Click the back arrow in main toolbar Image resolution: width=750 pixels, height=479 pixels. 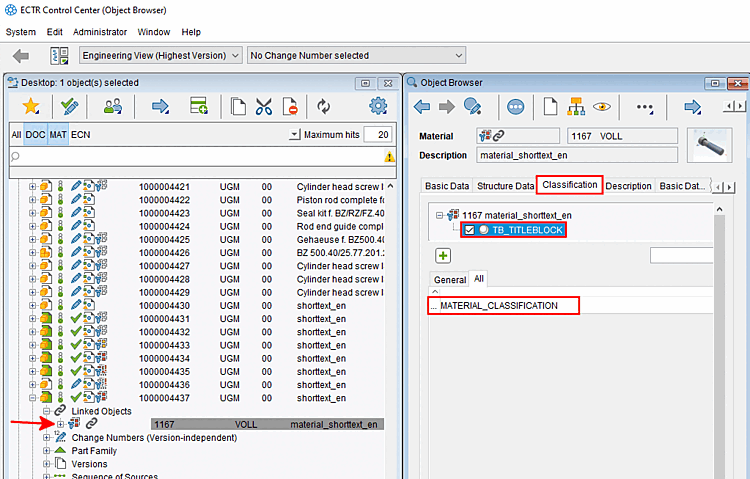(x=21, y=56)
